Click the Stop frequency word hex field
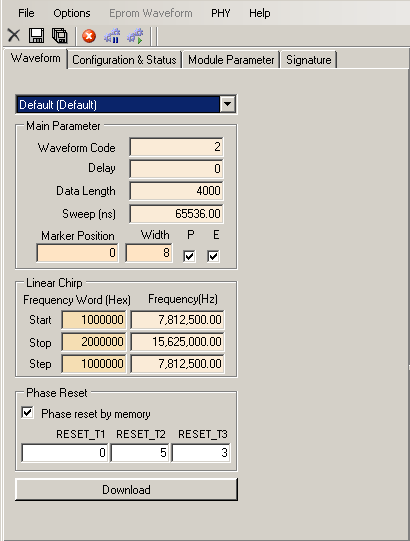The width and height of the screenshot is (410, 541). 94,342
